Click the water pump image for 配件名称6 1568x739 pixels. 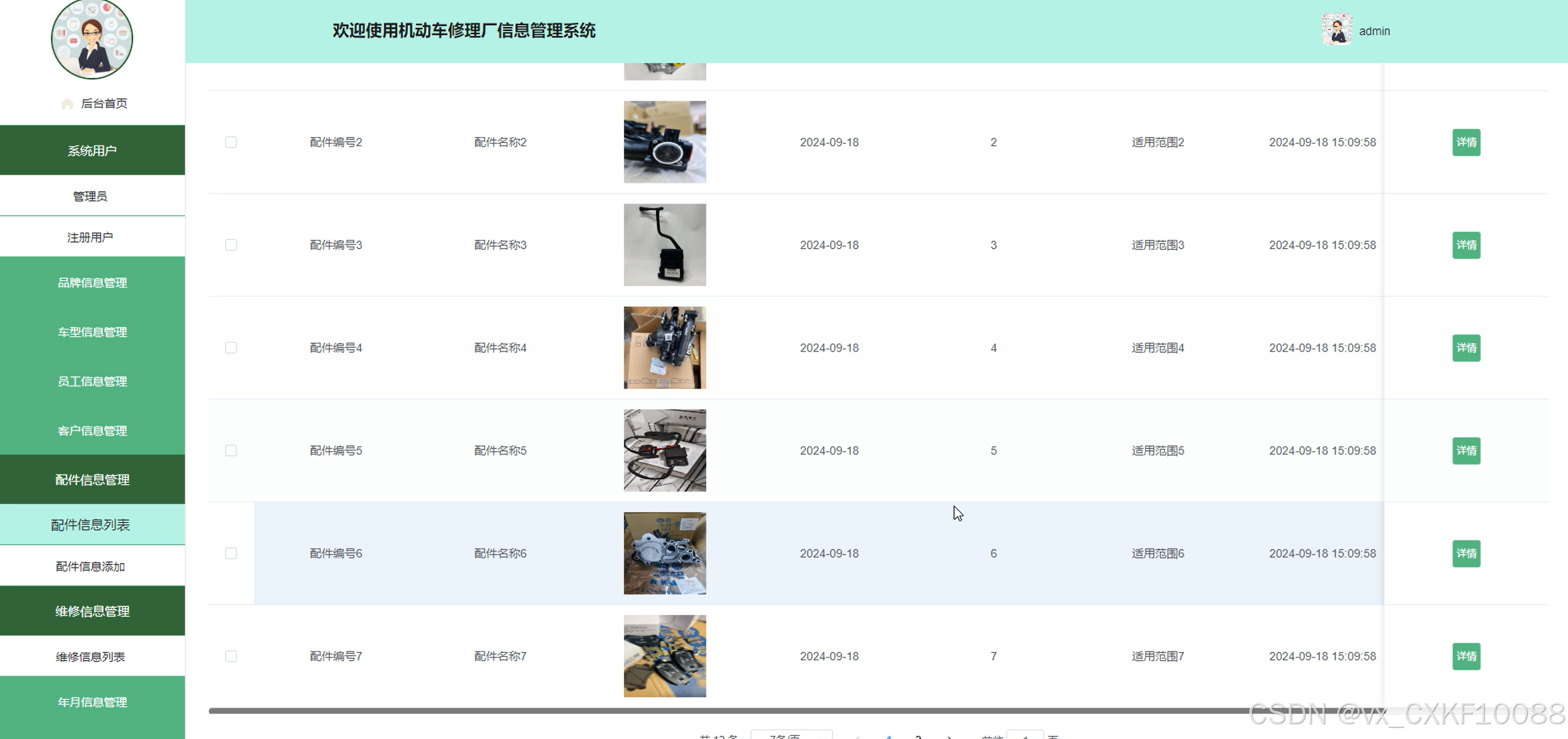pyautogui.click(x=664, y=553)
